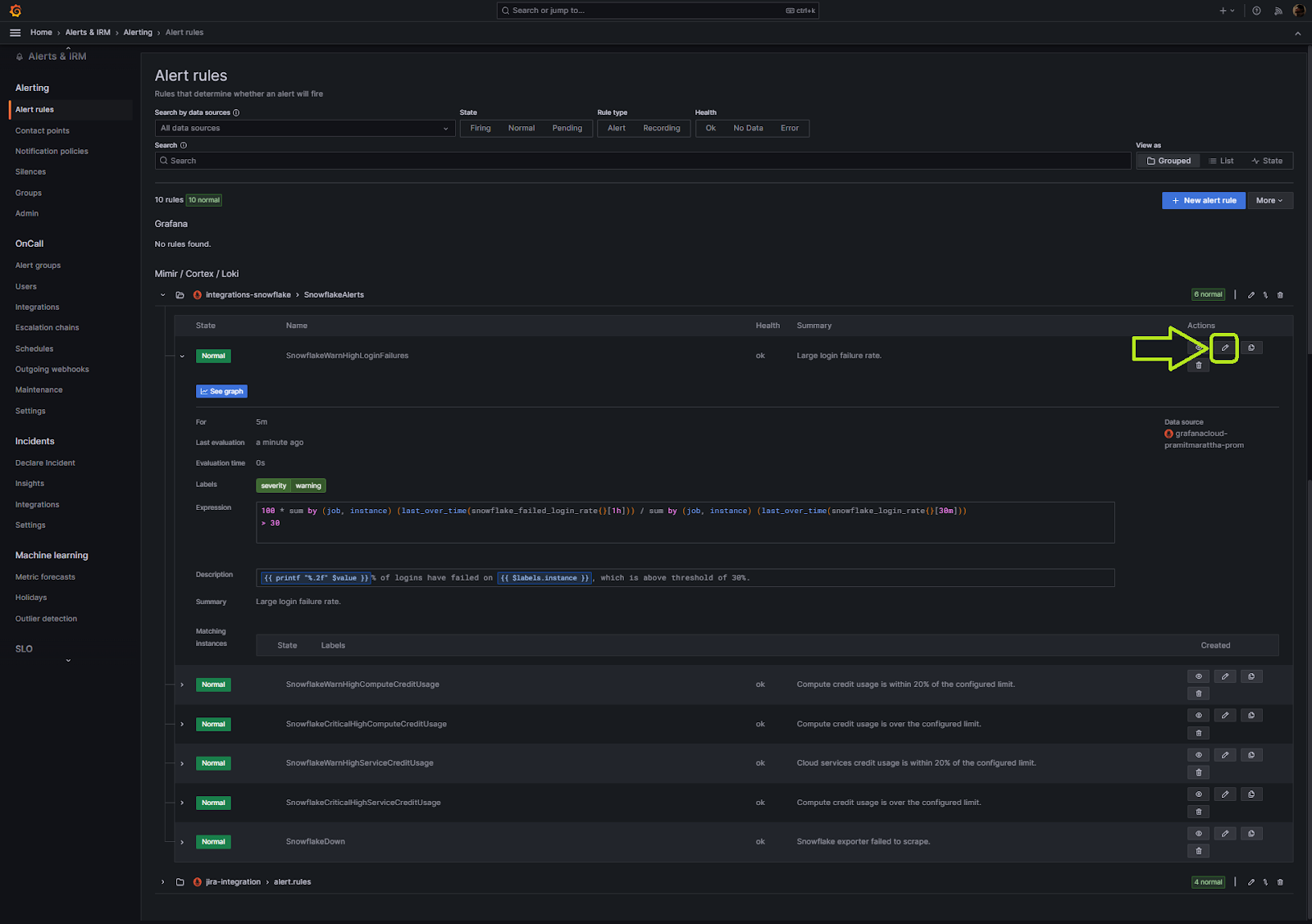Screen dimensions: 1312x924
Task: Go to Home breadcrumb link
Action: [41, 33]
